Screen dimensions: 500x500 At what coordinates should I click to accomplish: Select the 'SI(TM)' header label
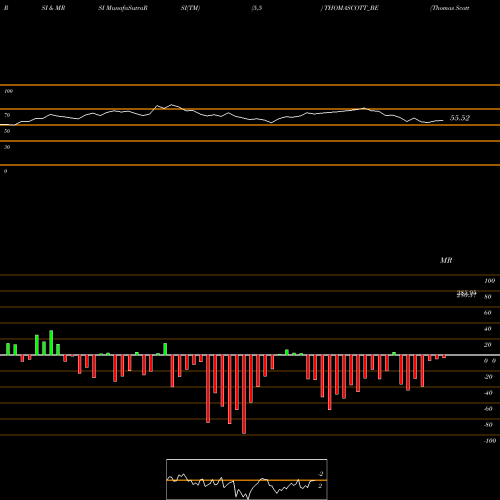(x=190, y=8)
